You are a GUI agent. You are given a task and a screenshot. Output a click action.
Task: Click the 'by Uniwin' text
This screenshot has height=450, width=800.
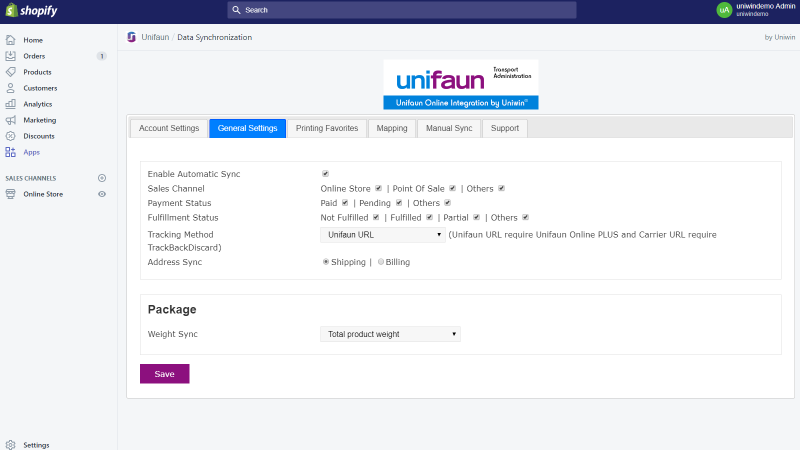(x=780, y=37)
